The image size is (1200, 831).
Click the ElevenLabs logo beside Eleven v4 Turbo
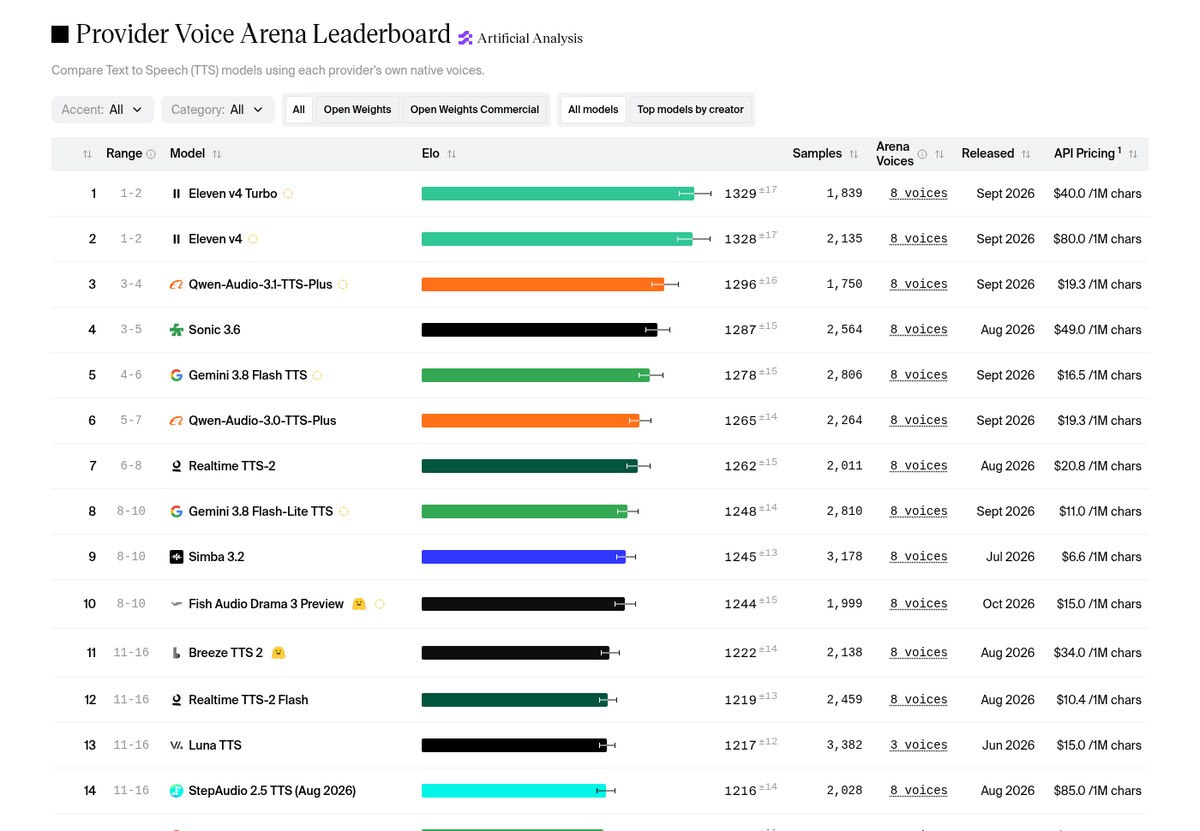pos(177,194)
